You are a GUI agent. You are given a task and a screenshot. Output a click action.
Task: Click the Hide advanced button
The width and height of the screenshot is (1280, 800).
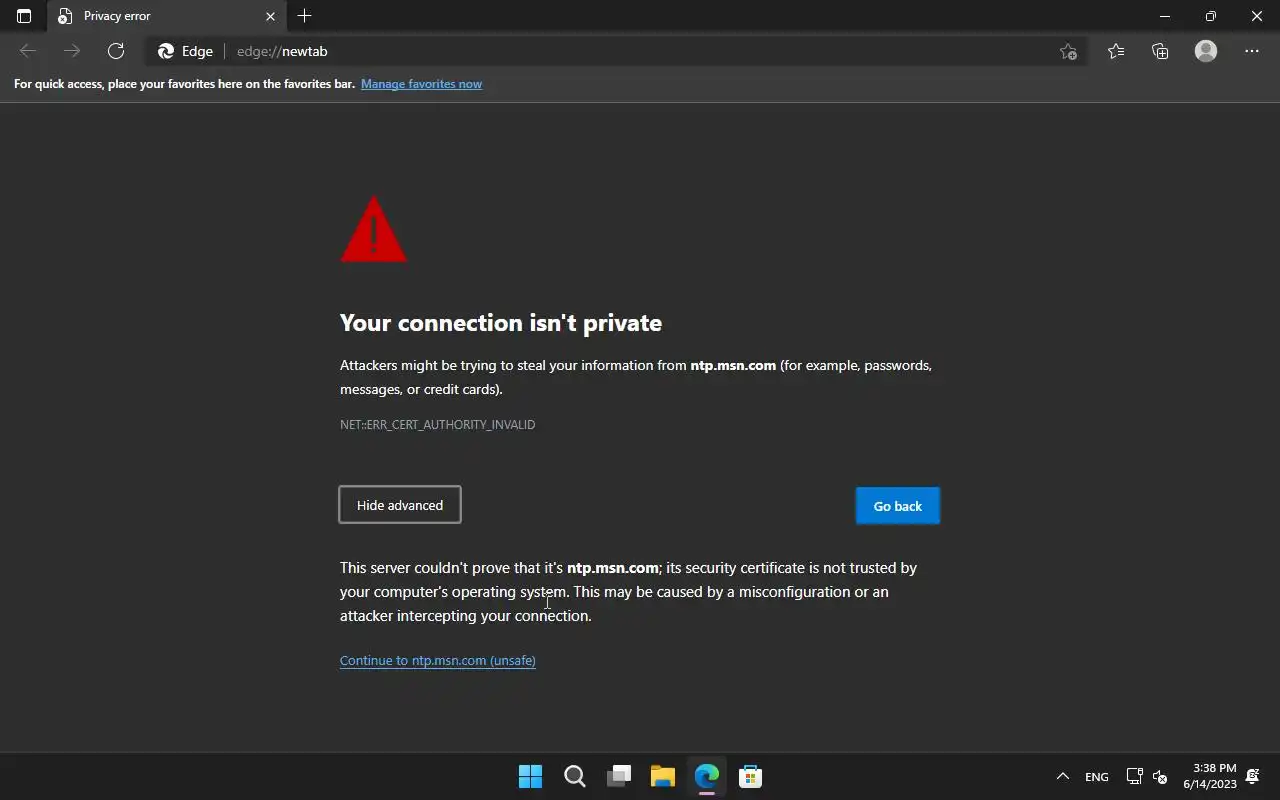point(400,505)
